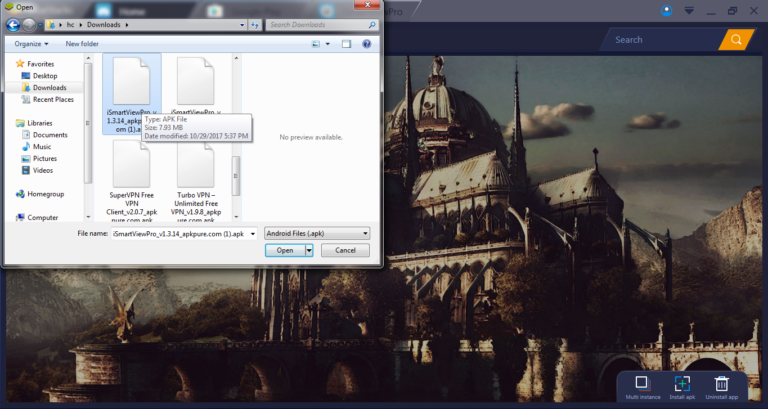Image resolution: width=768 pixels, height=409 pixels.
Task: Open the Android Files (.apk) type dropdown
Action: 317,232
